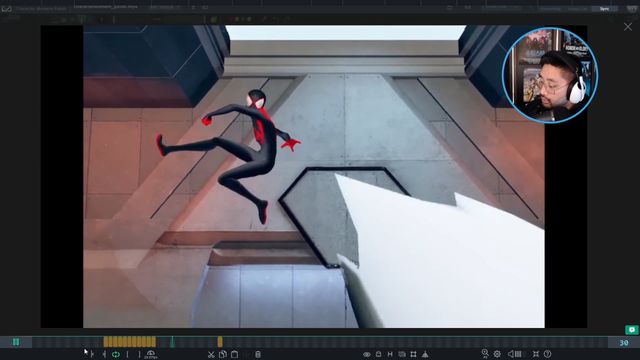Pause playback with the green pause button
Image resolution: width=640 pixels, height=360 pixels.
coord(16,342)
